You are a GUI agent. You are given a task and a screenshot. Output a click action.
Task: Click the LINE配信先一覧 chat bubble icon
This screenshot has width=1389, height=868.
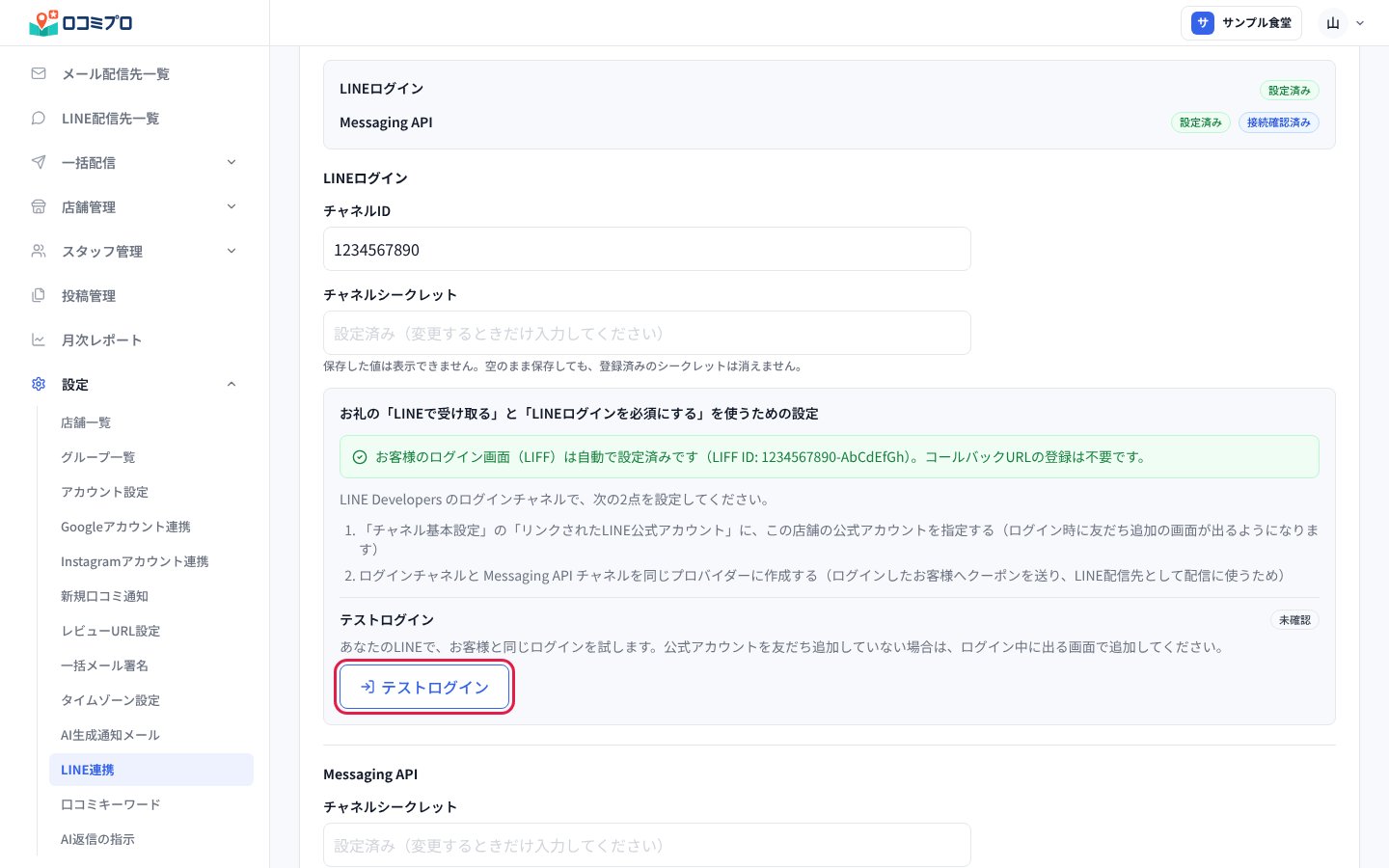39,118
